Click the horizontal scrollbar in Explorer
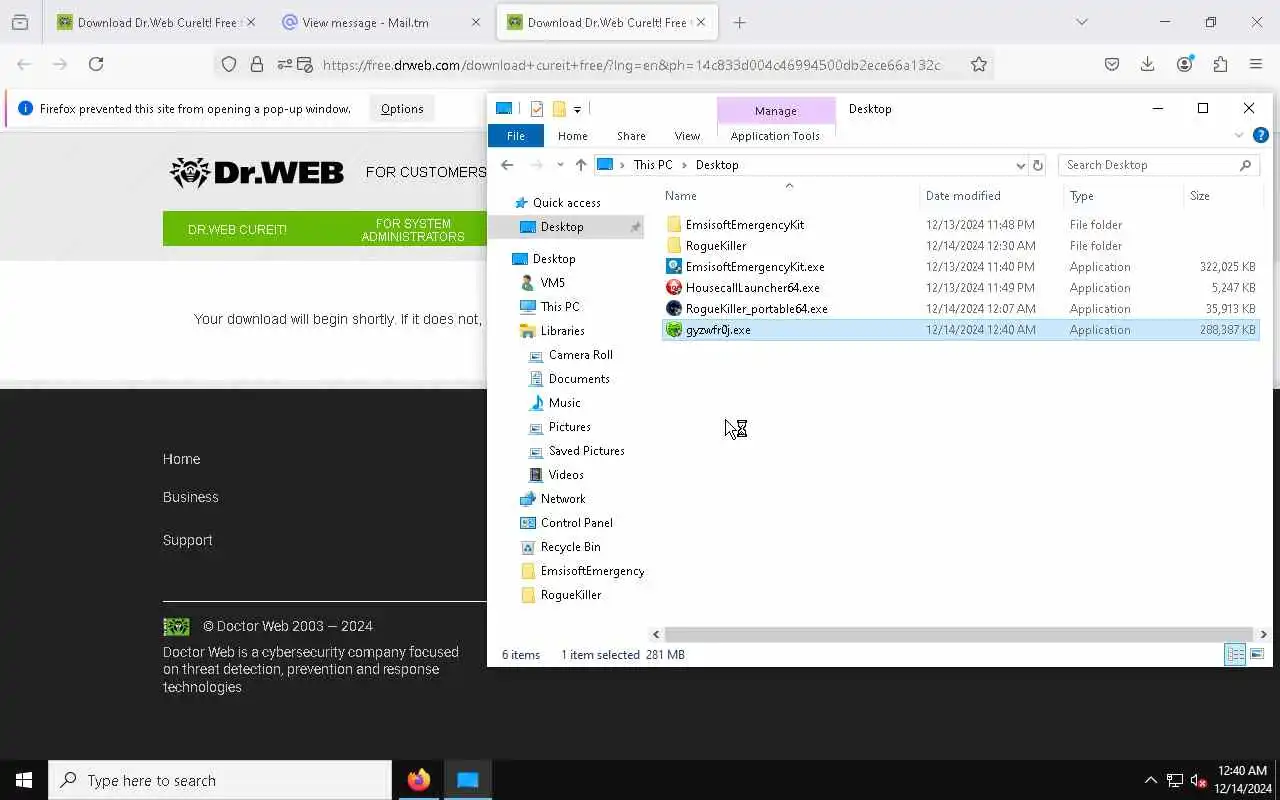 (958, 634)
